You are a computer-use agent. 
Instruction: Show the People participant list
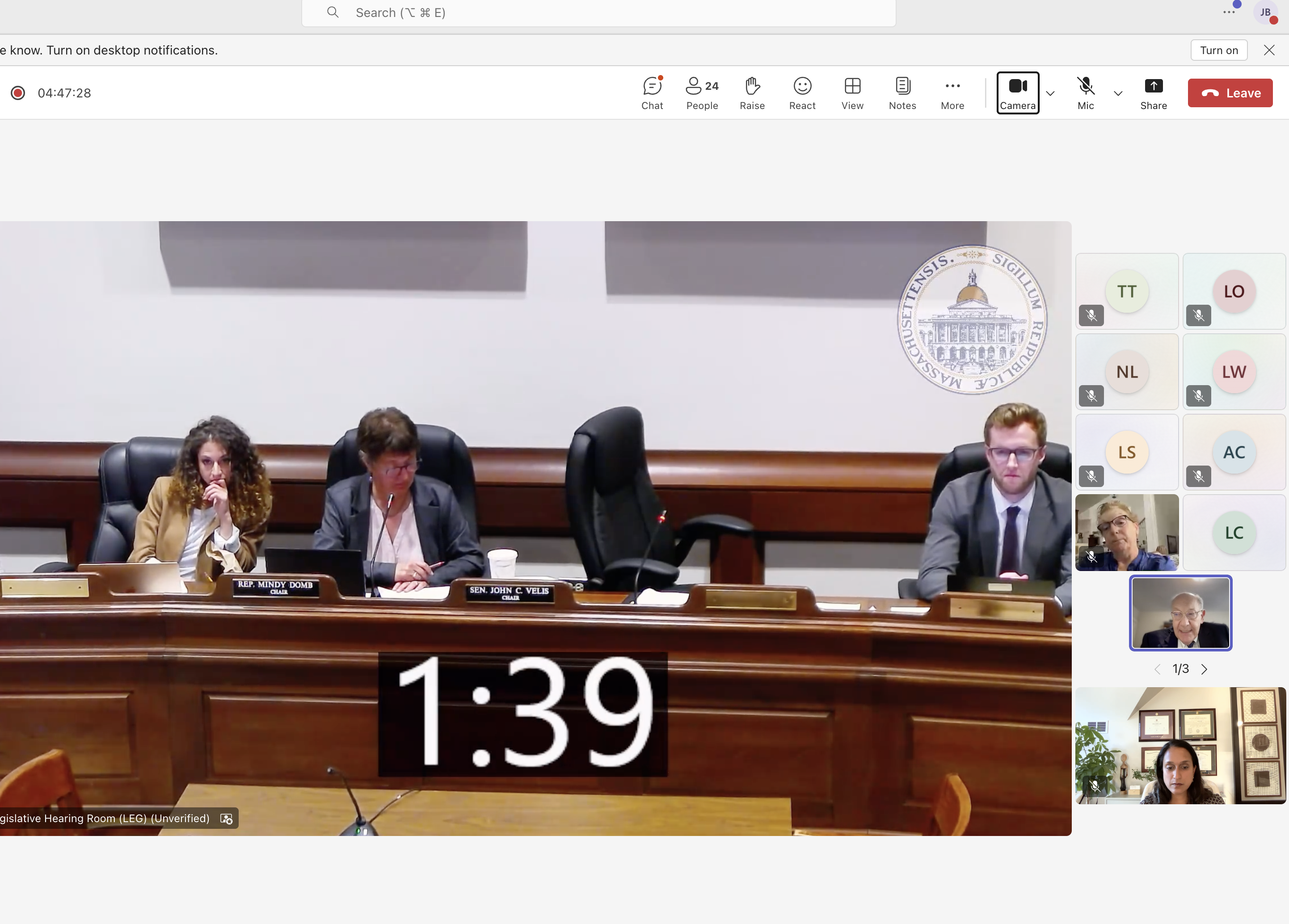pos(702,93)
